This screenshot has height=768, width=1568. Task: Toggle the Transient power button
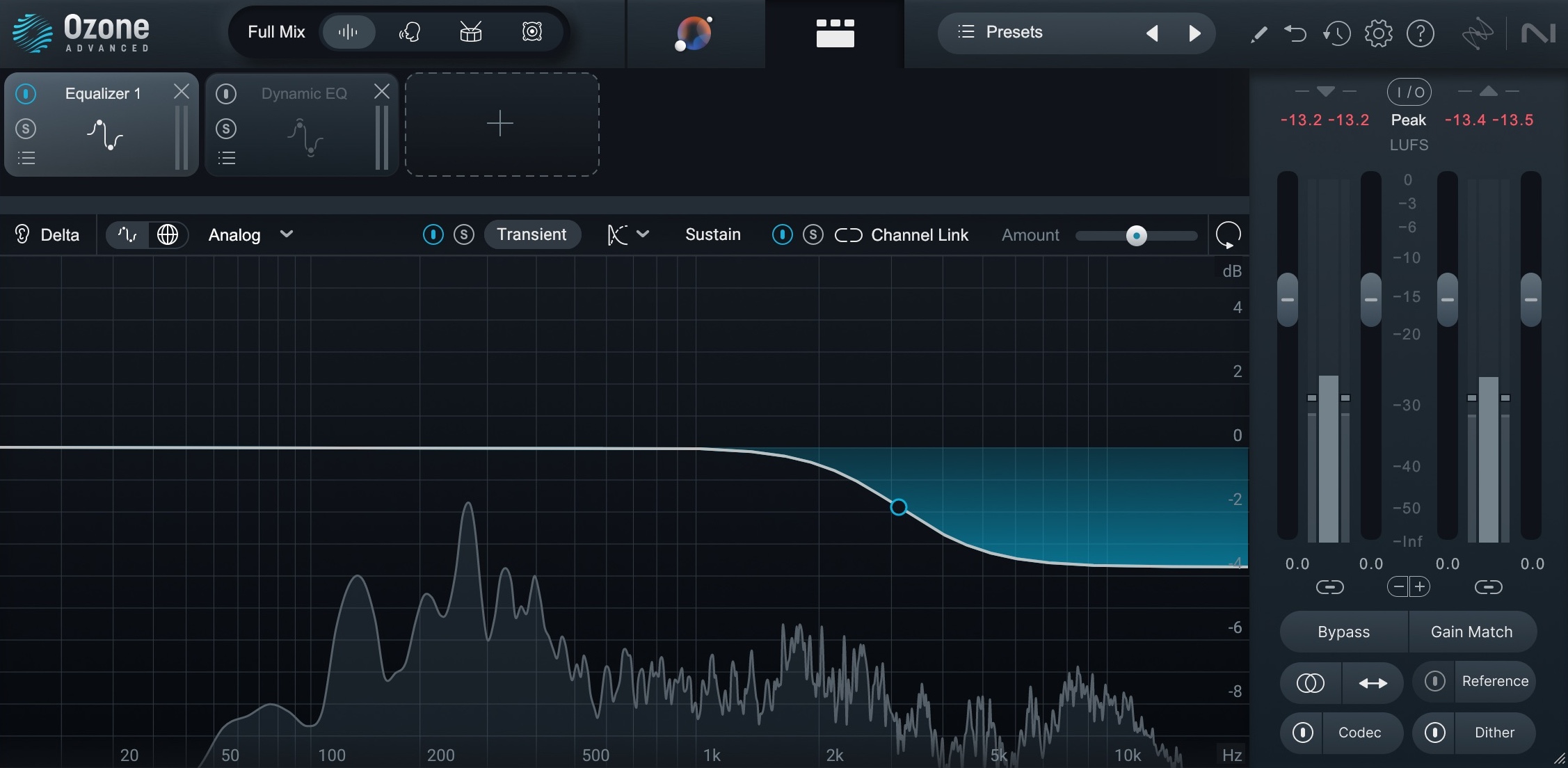coord(433,234)
